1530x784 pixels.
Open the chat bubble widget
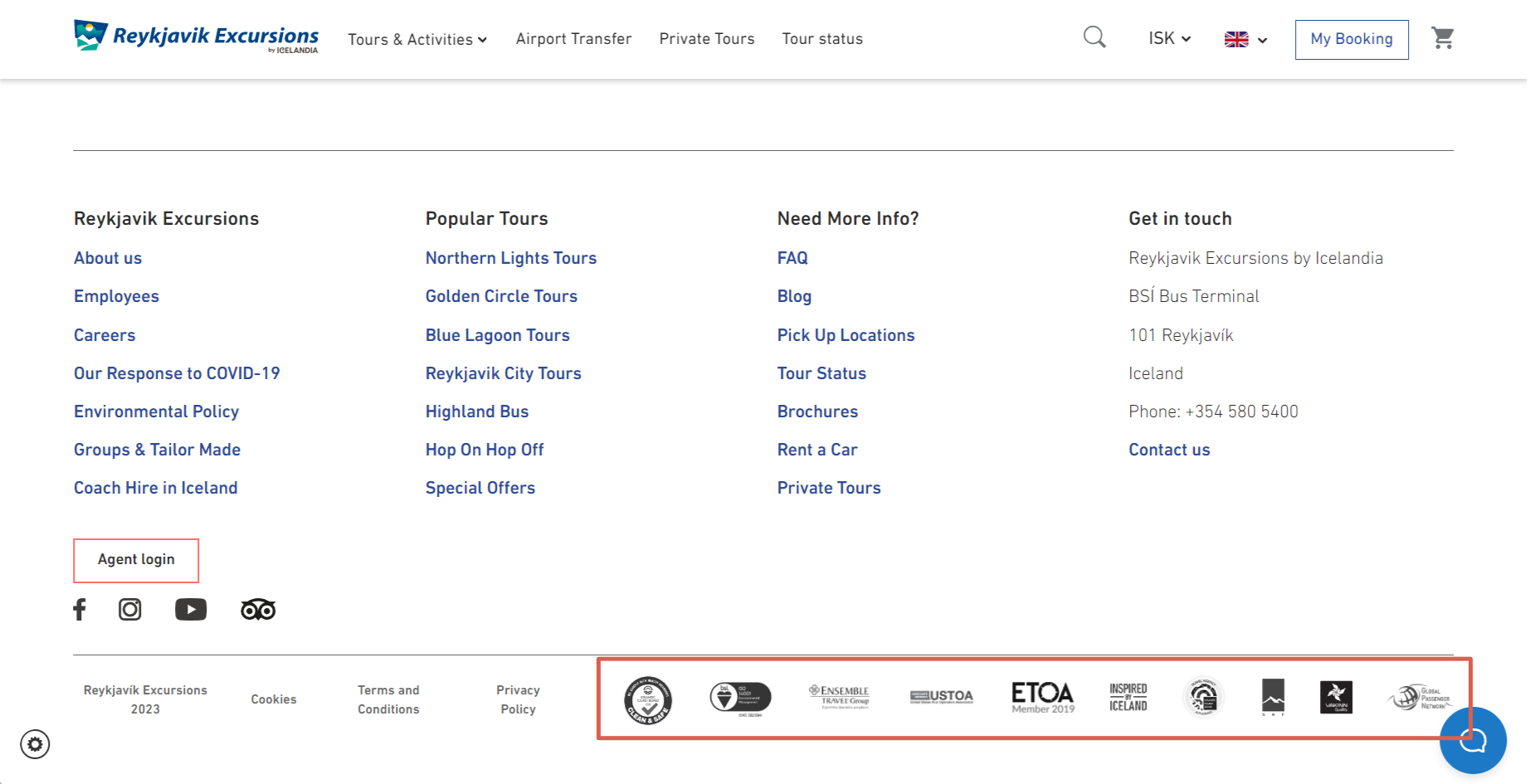[1473, 741]
